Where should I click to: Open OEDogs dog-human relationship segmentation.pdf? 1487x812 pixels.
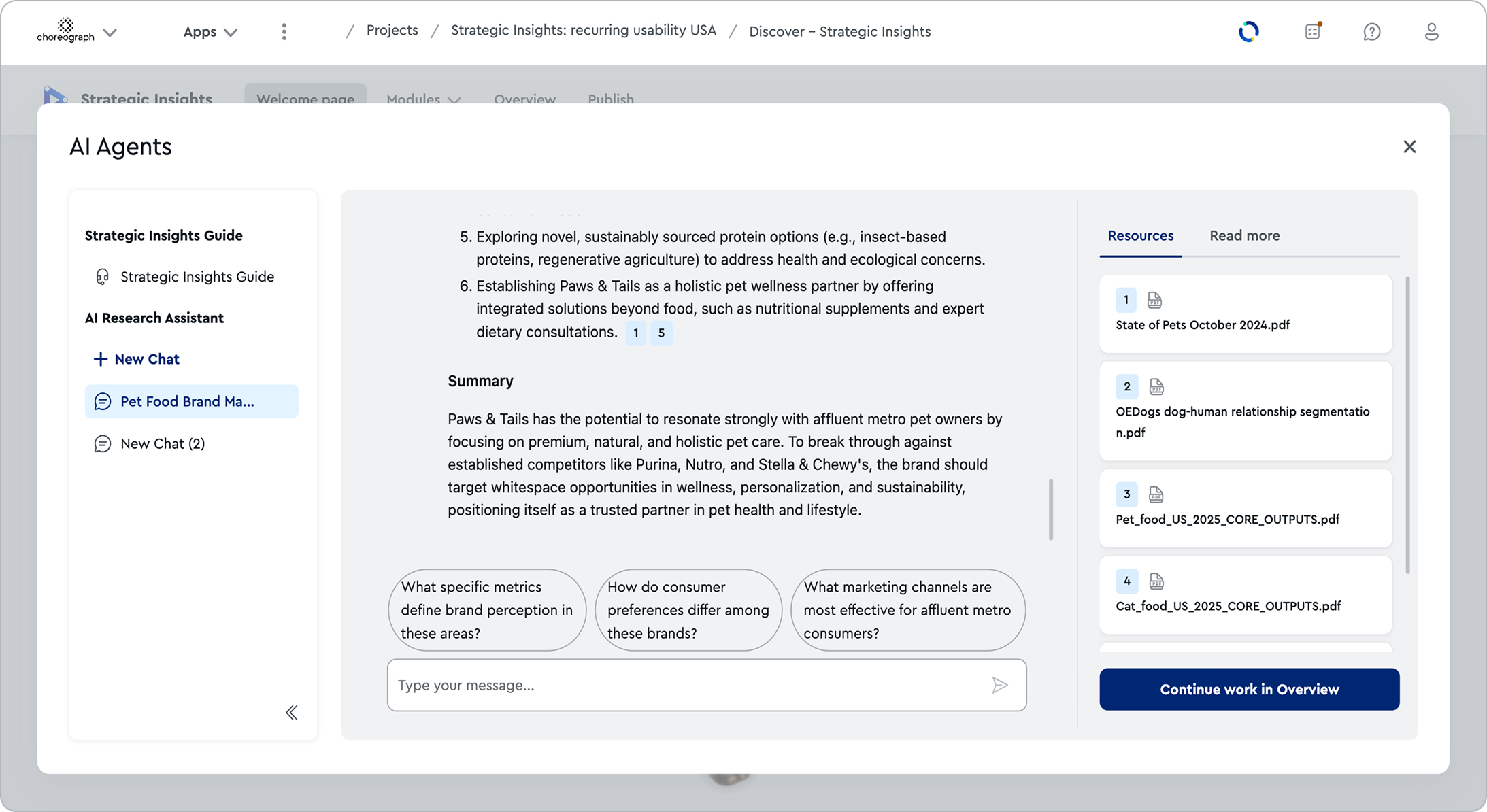(x=1246, y=411)
